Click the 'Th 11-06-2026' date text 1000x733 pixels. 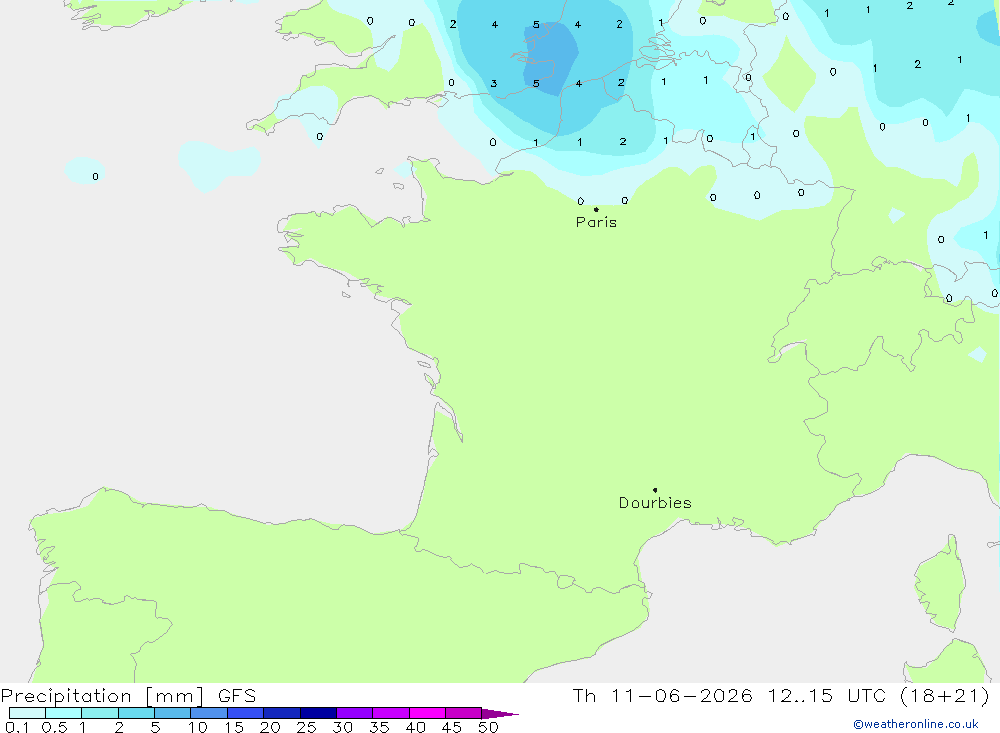tap(662, 696)
